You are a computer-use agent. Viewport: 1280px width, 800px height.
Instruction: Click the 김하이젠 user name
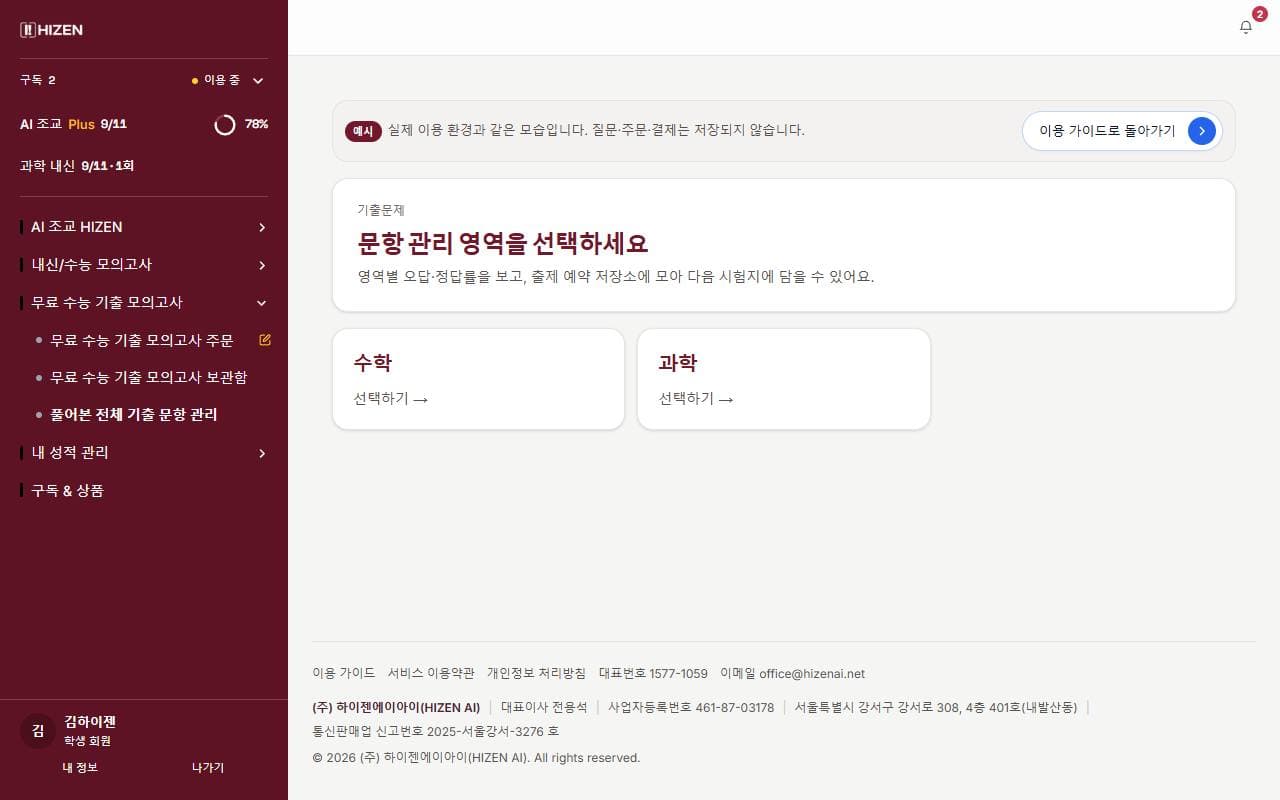pos(90,721)
